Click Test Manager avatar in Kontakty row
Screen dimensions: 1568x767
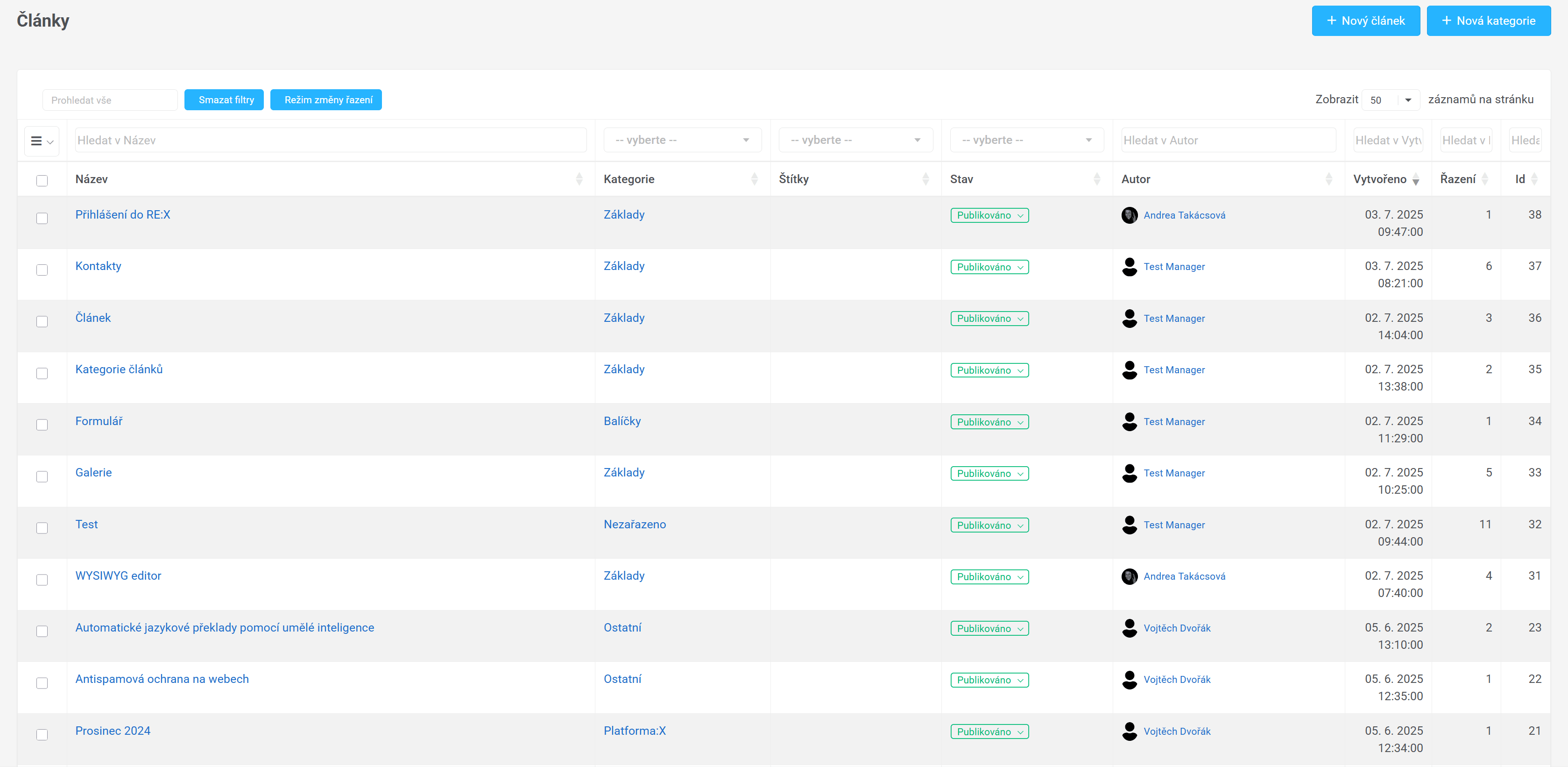point(1129,267)
